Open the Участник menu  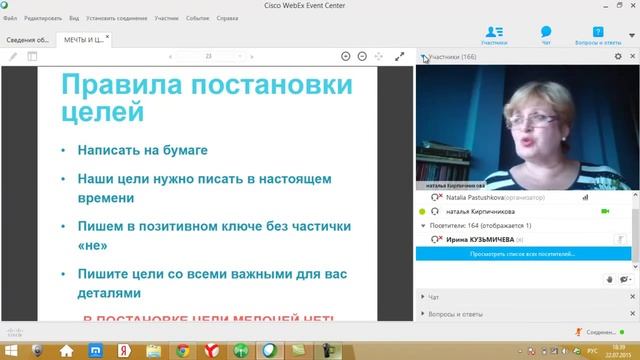point(166,18)
